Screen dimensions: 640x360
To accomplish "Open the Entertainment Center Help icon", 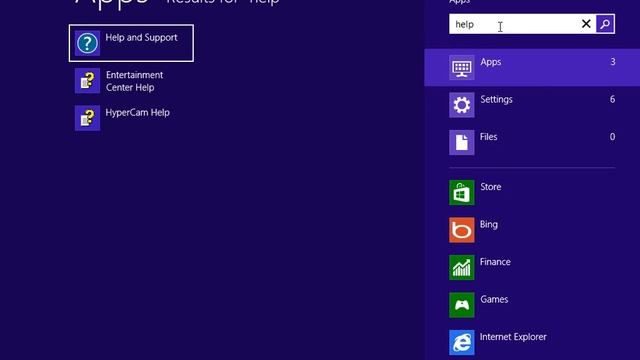I will coord(87,81).
